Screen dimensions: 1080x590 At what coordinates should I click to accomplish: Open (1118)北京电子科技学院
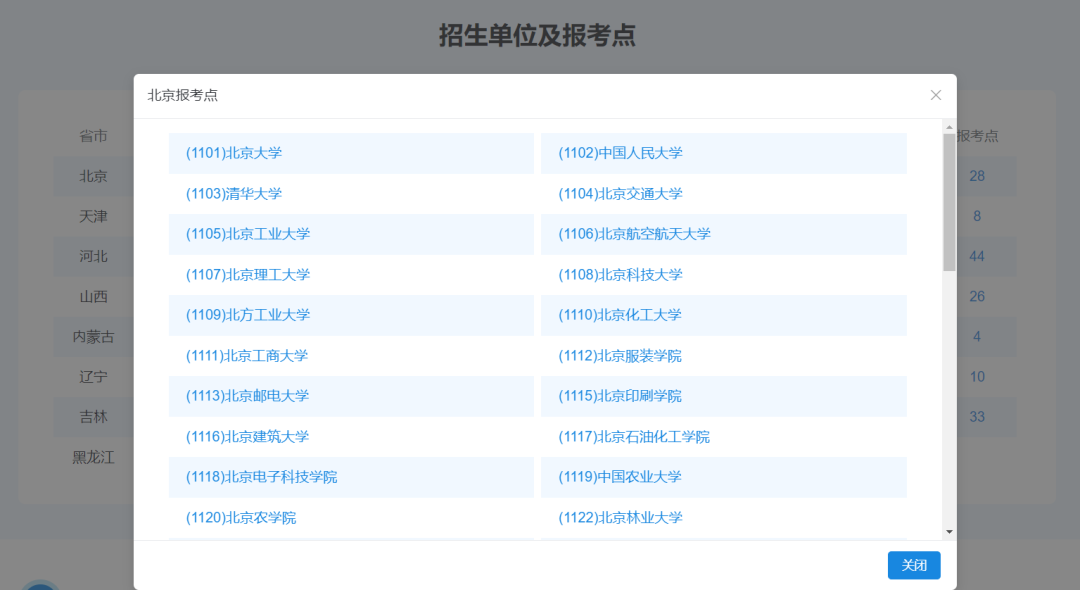click(x=262, y=477)
